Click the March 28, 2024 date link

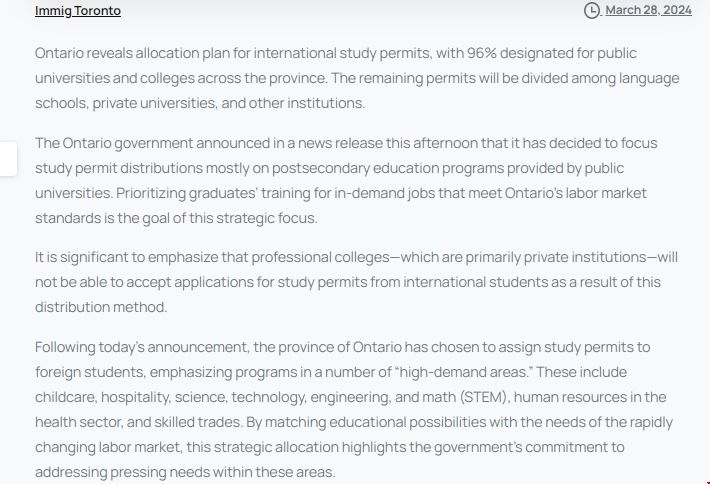(x=648, y=10)
